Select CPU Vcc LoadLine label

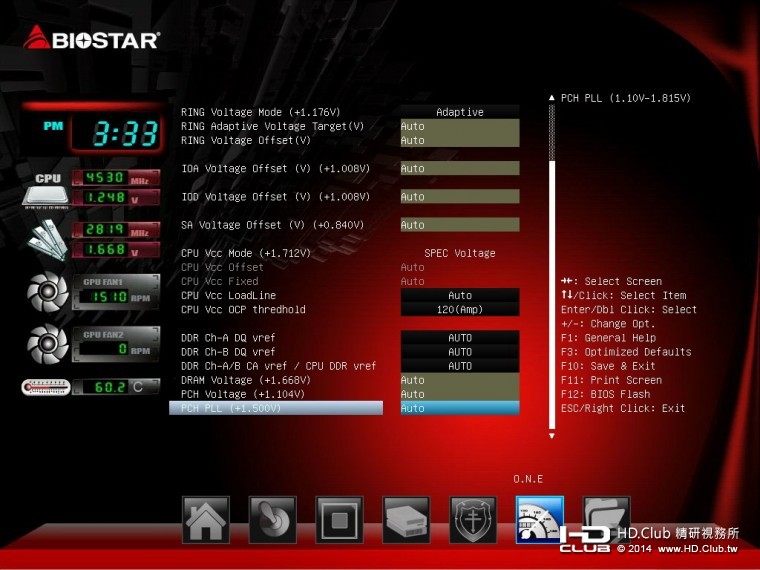coord(228,295)
